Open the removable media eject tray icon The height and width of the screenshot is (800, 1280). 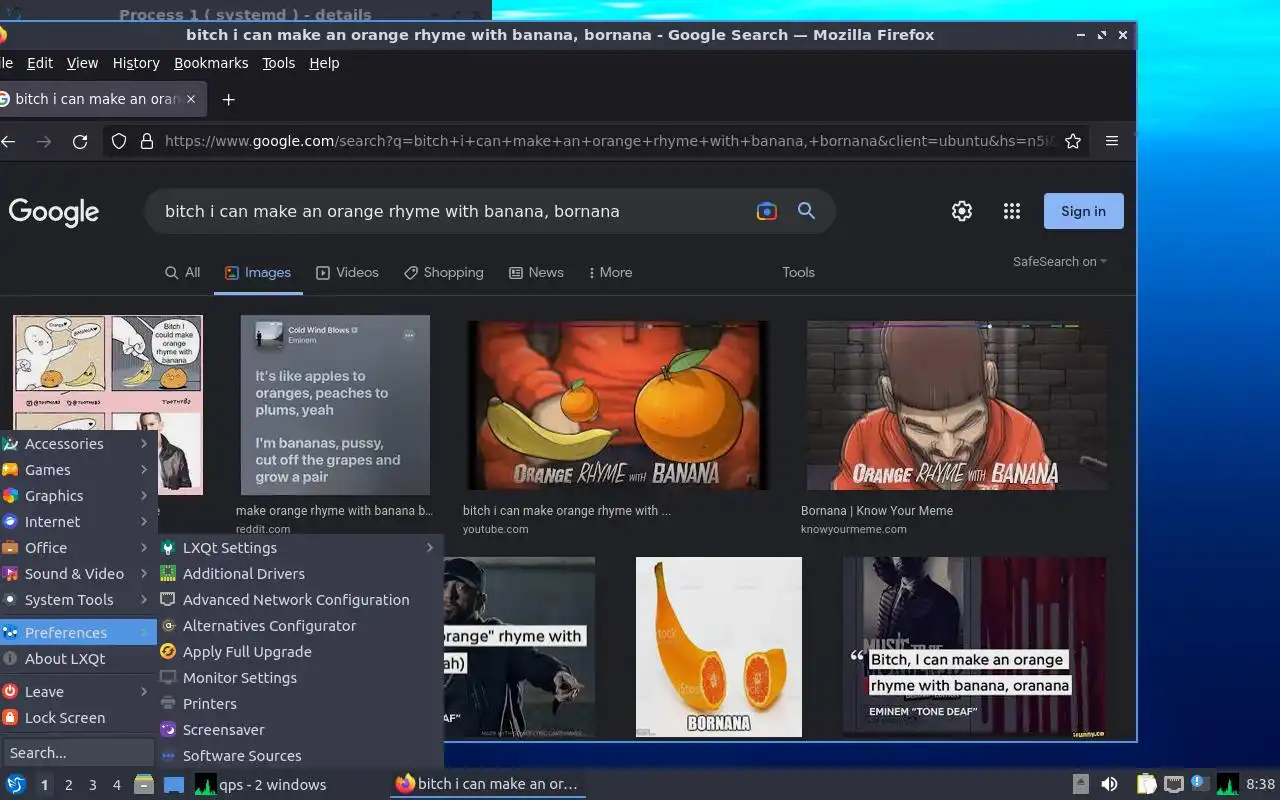[x=1081, y=784]
